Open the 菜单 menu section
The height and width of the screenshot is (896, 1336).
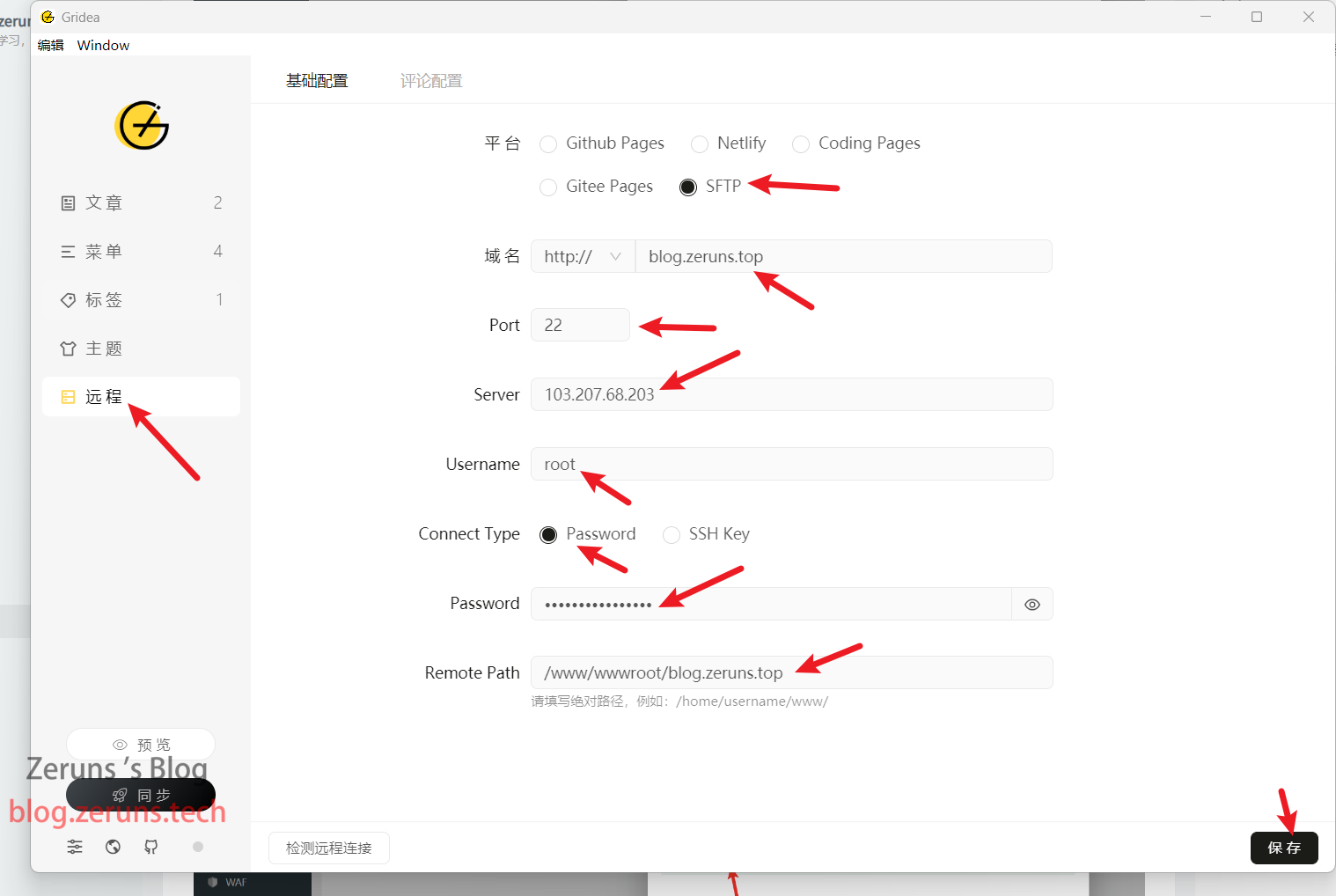click(141, 251)
